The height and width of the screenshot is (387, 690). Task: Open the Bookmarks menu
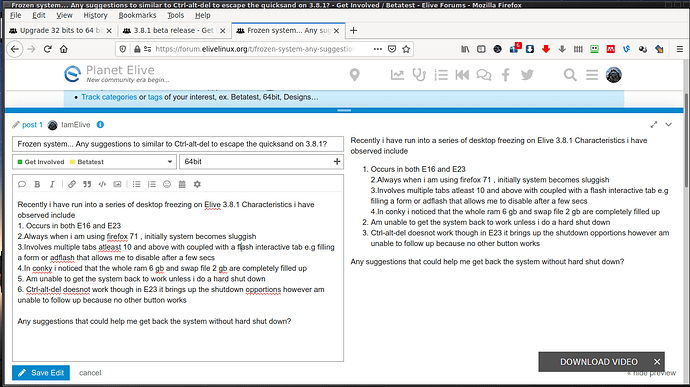137,15
